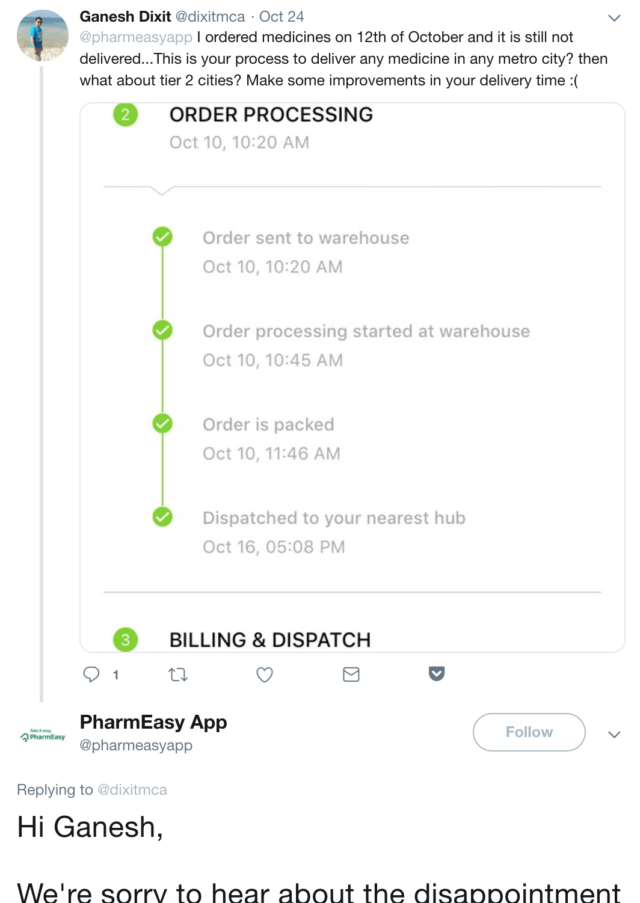640x903 pixels.
Task: Click the reply comment bubble icon
Action: tap(92, 675)
